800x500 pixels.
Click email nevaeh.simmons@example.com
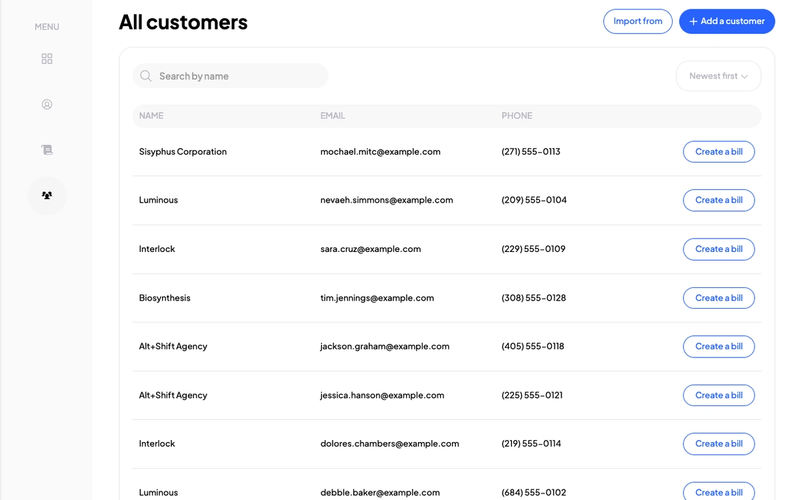387,200
